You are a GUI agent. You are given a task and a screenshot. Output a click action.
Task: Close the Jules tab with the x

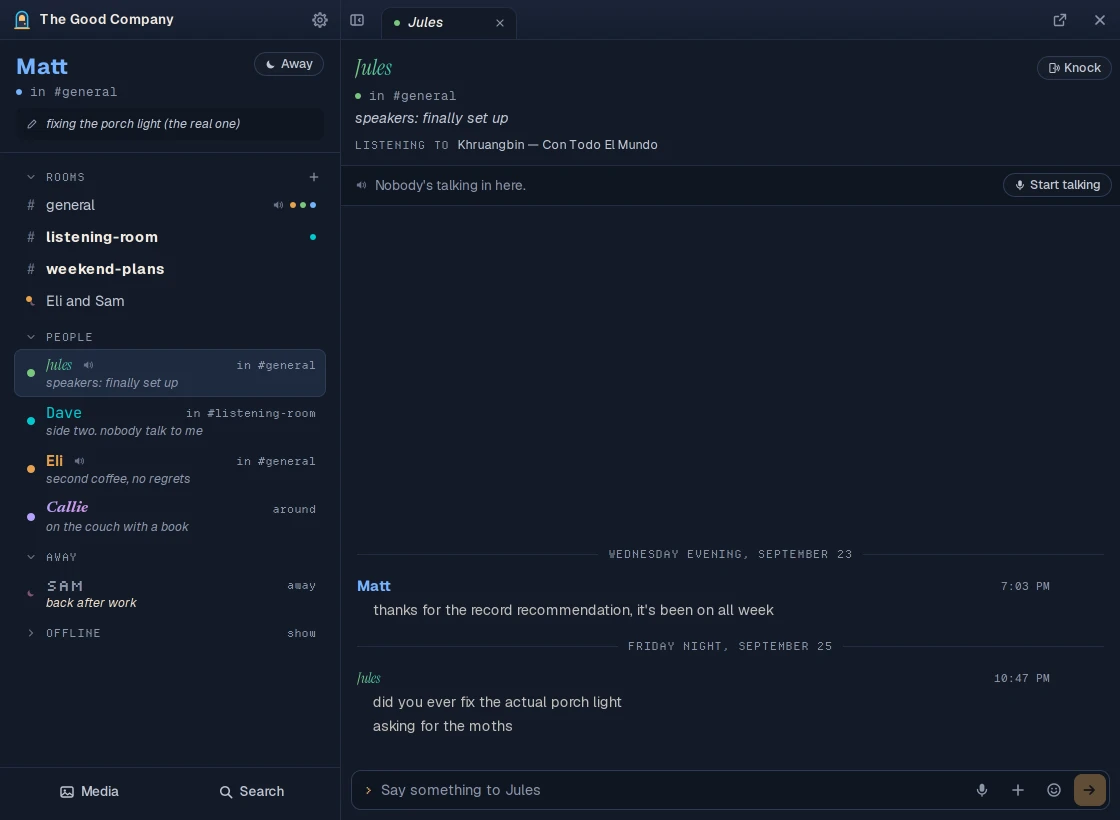(x=500, y=23)
